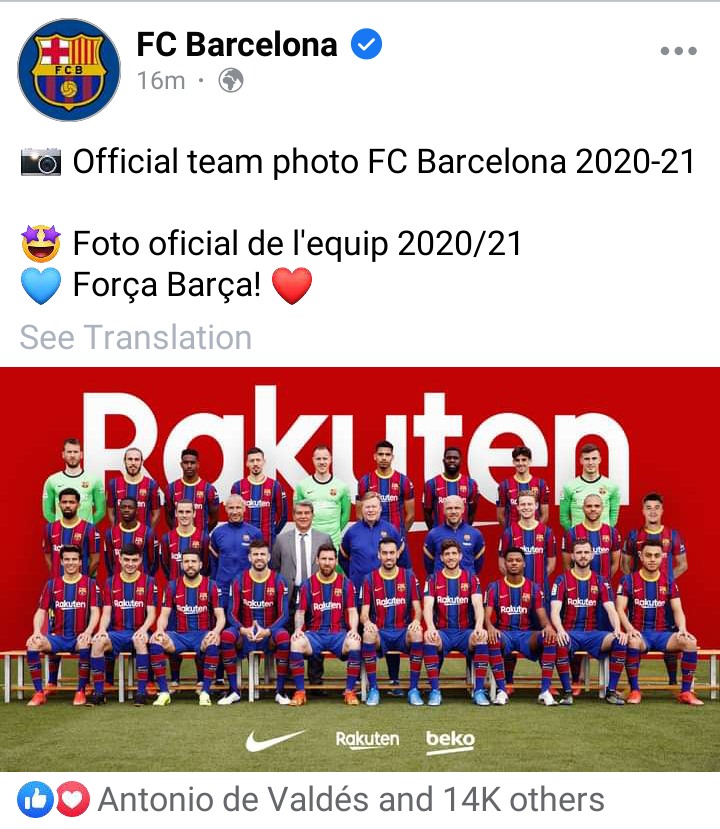Tap the FC Barcelona page name
This screenshot has width=720, height=829.
pos(237,44)
